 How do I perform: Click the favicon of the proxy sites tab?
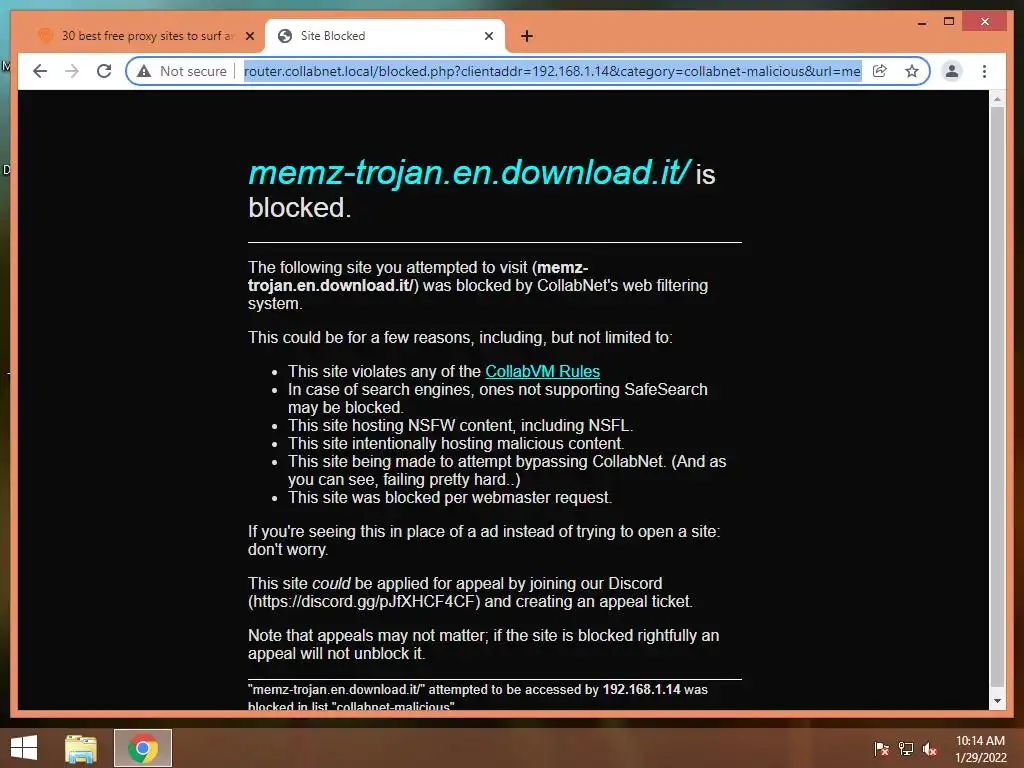pyautogui.click(x=45, y=36)
